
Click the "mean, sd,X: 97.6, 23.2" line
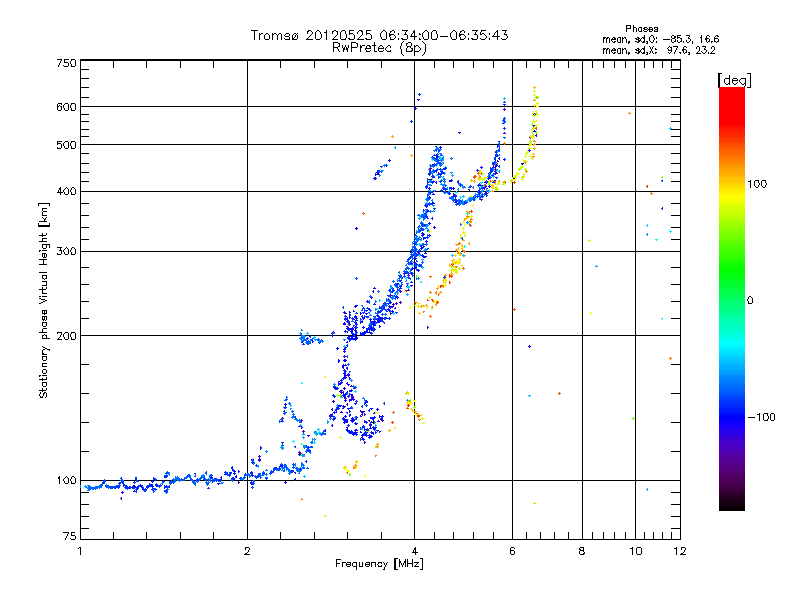click(659, 51)
